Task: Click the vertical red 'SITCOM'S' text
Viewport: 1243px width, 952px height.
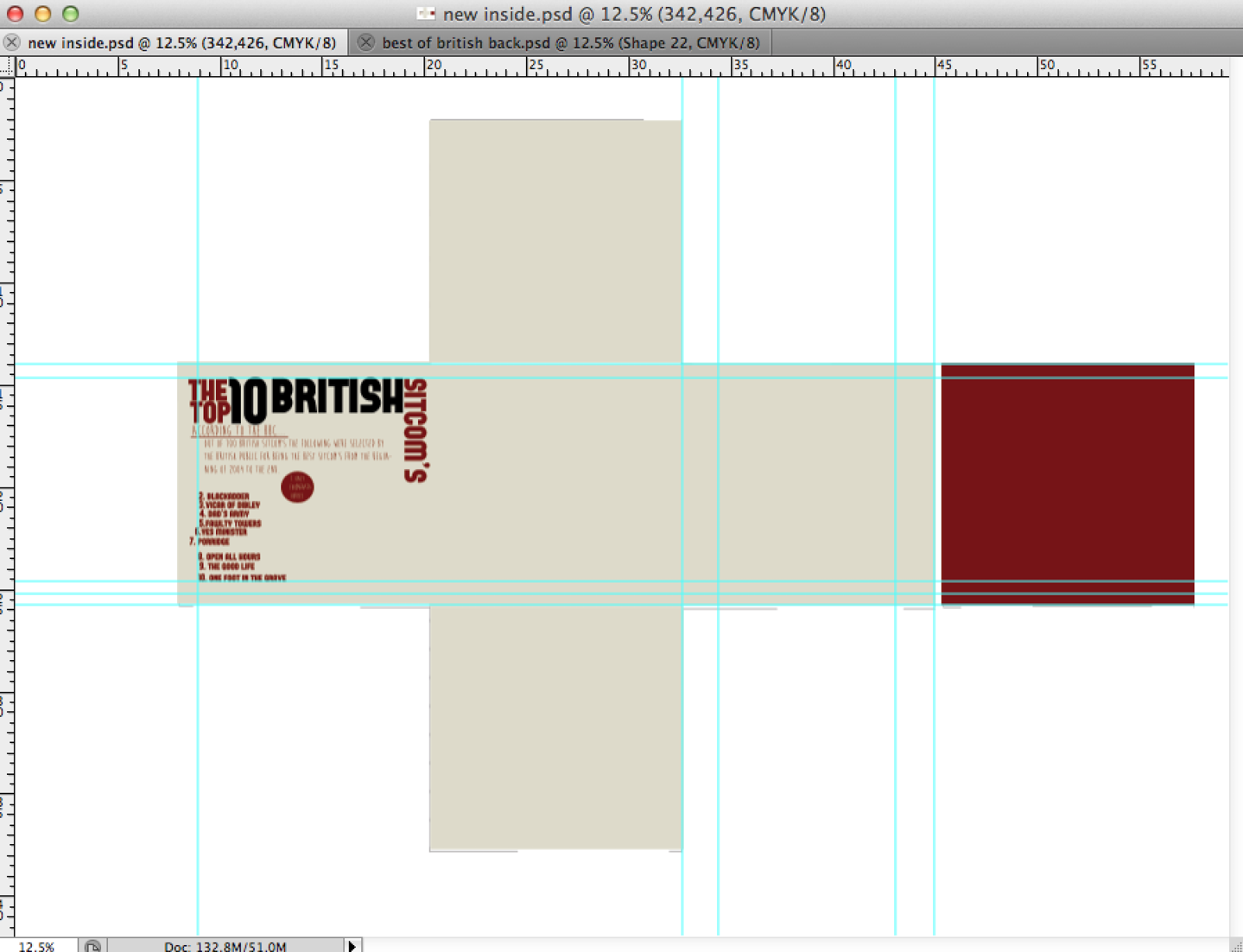Action: click(x=416, y=430)
